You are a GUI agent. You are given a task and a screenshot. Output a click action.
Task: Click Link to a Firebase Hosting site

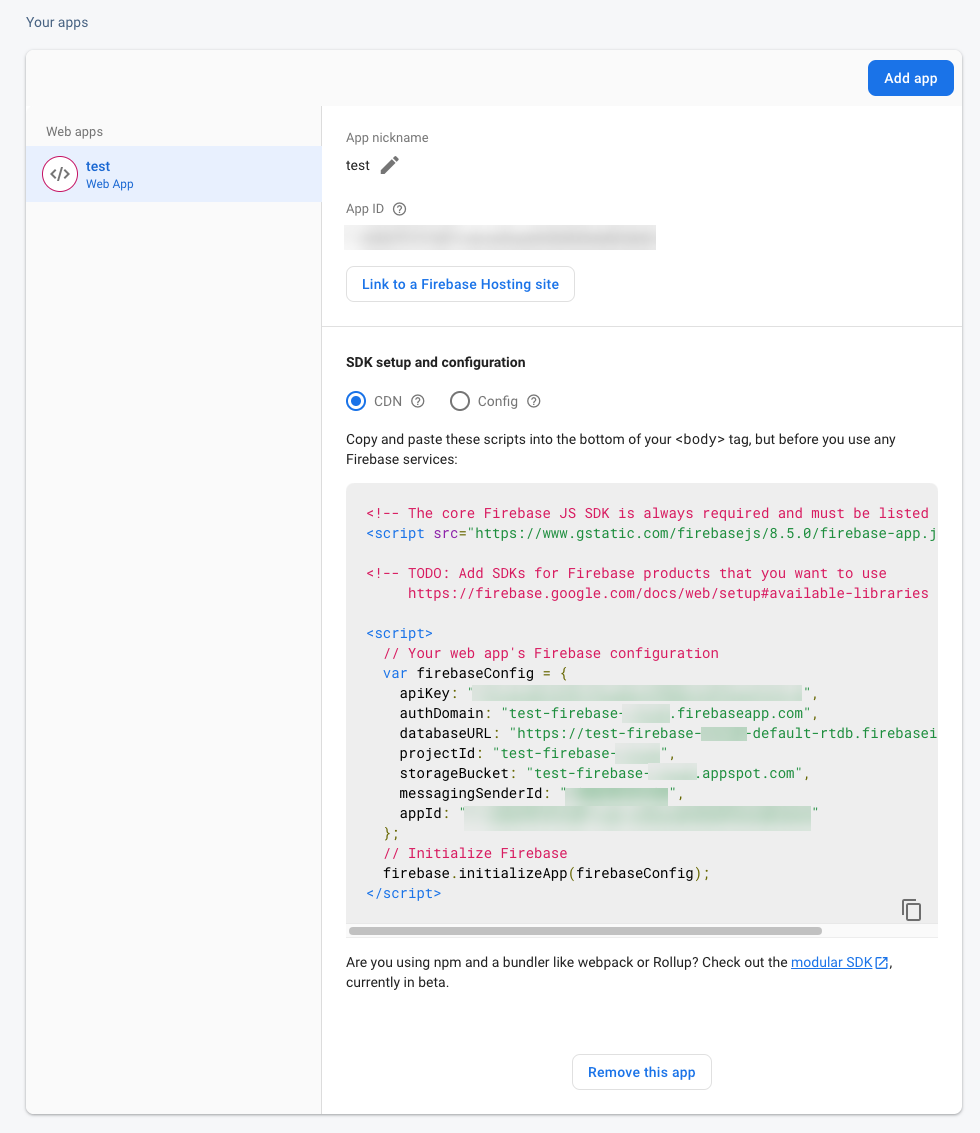click(x=460, y=284)
